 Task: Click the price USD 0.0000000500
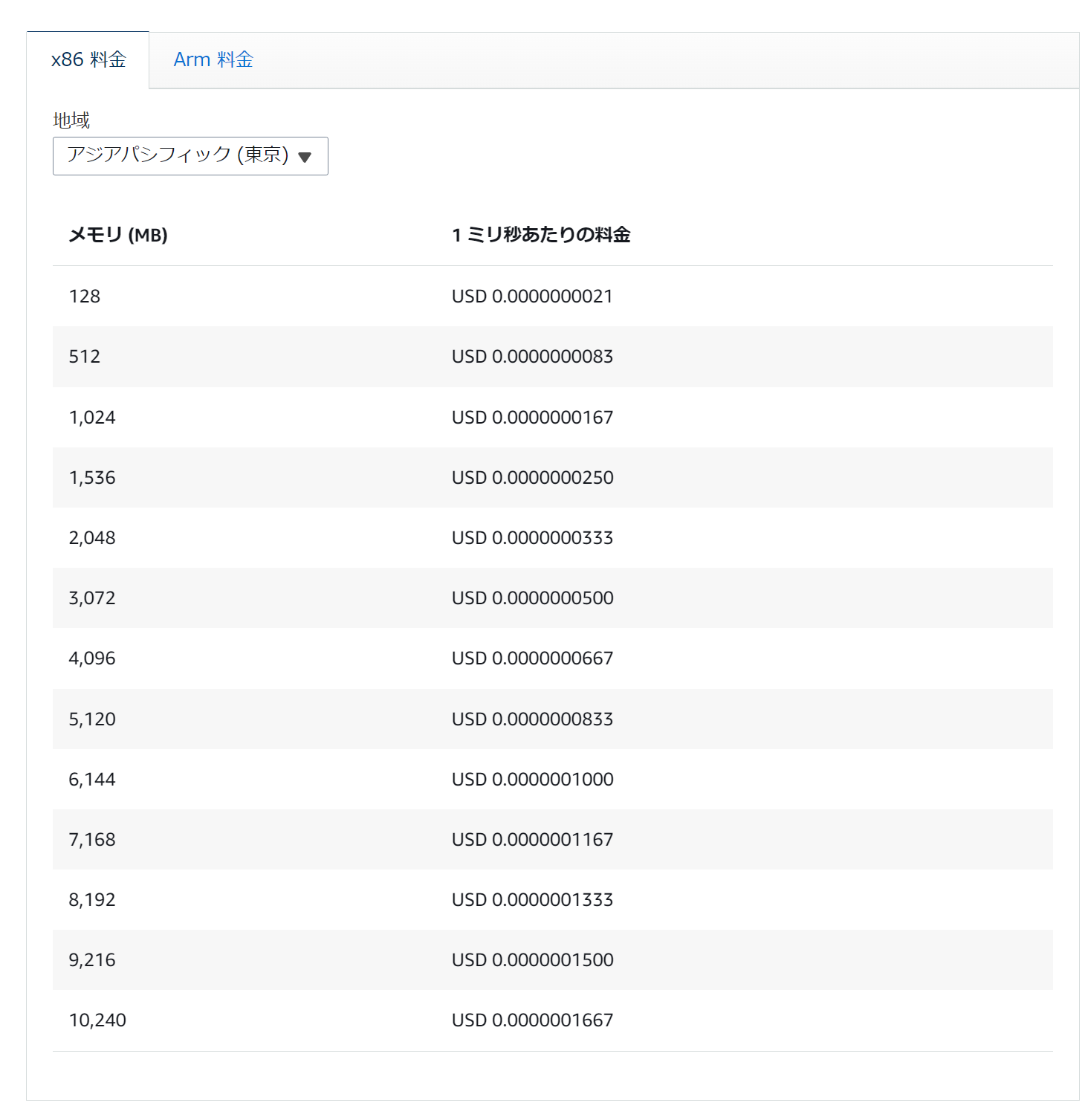click(x=532, y=598)
